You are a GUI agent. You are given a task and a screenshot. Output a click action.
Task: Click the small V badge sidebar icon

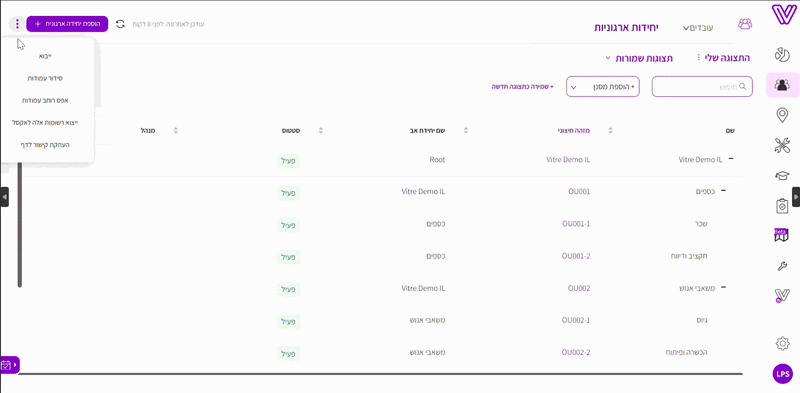coord(782,296)
